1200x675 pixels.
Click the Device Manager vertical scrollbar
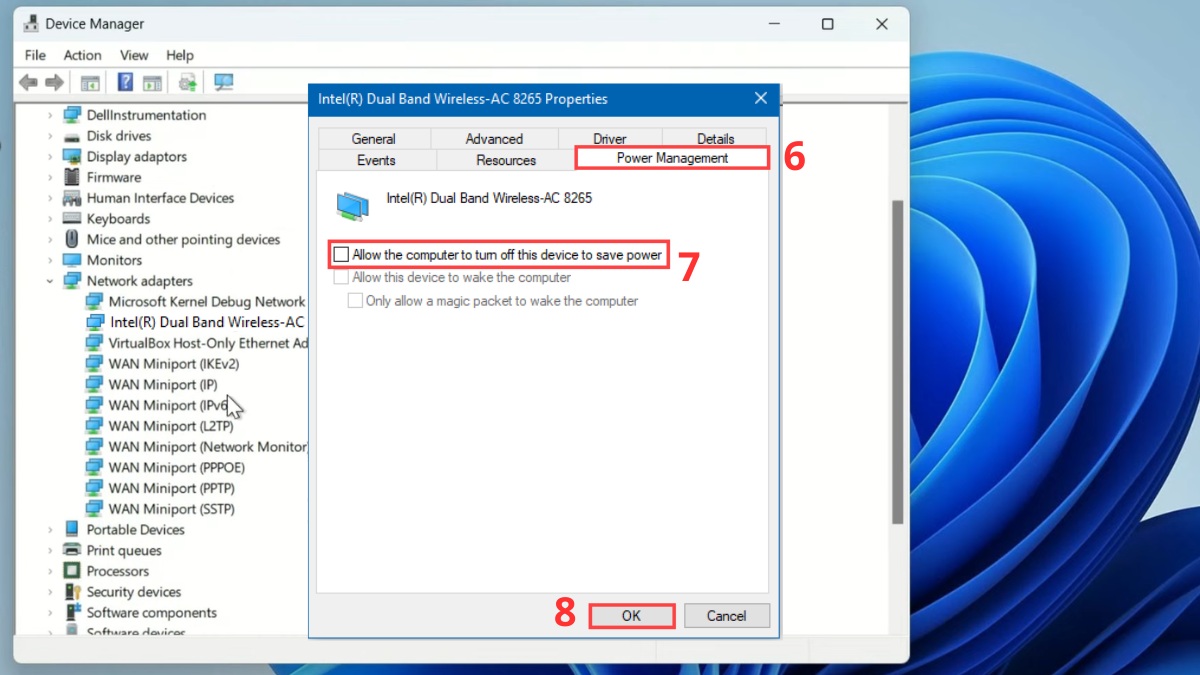pos(897,360)
